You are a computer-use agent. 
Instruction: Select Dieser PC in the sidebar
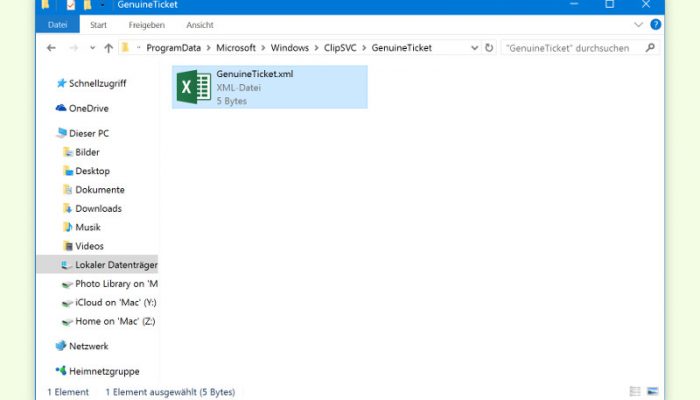pos(88,133)
